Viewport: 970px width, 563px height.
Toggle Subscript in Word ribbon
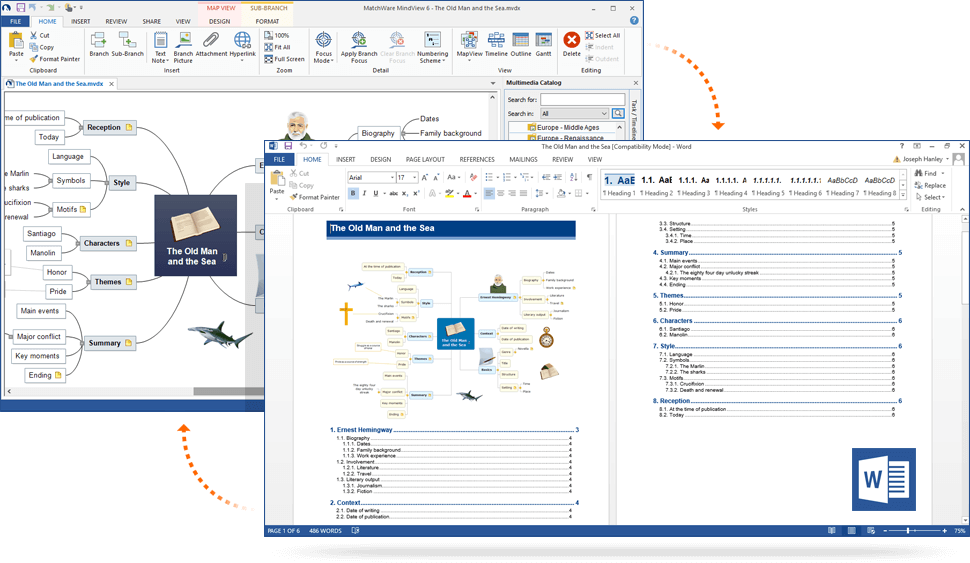click(x=405, y=193)
